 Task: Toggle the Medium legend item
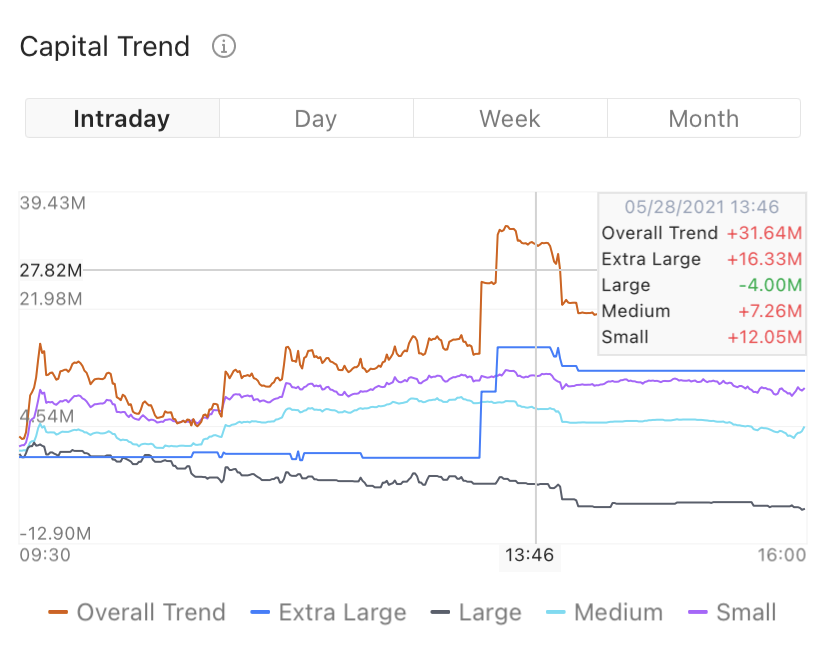tap(604, 612)
